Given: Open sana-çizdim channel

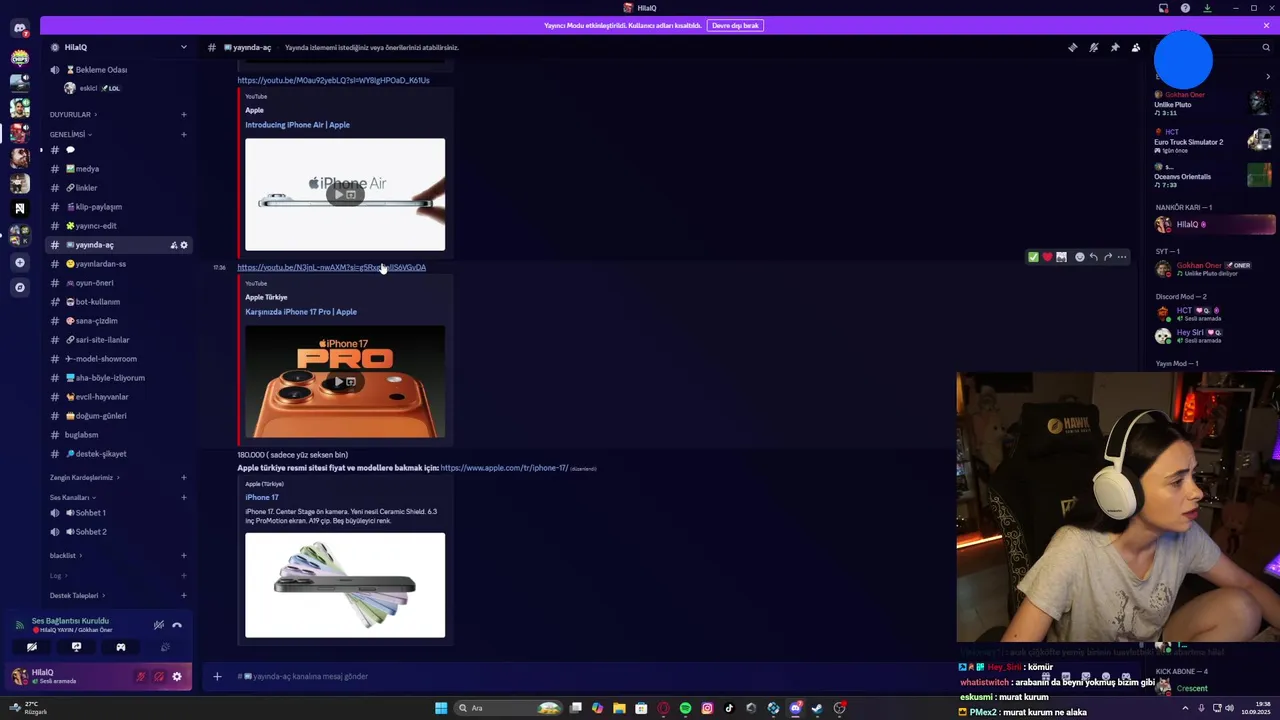Looking at the screenshot, I should [x=119, y=321].
